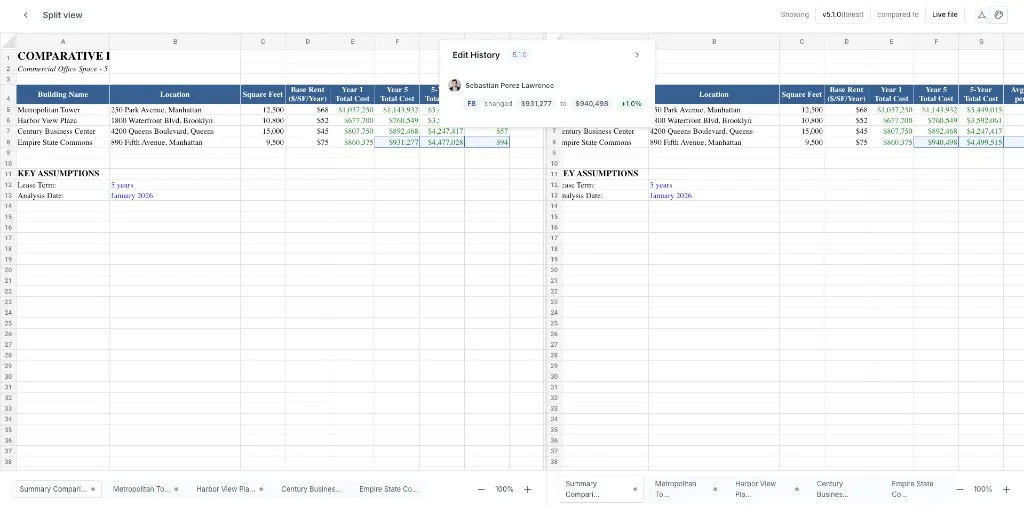Screen dimensions: 1024x506
Task: Click the left pane Base Rent header cell
Action: [308, 94]
